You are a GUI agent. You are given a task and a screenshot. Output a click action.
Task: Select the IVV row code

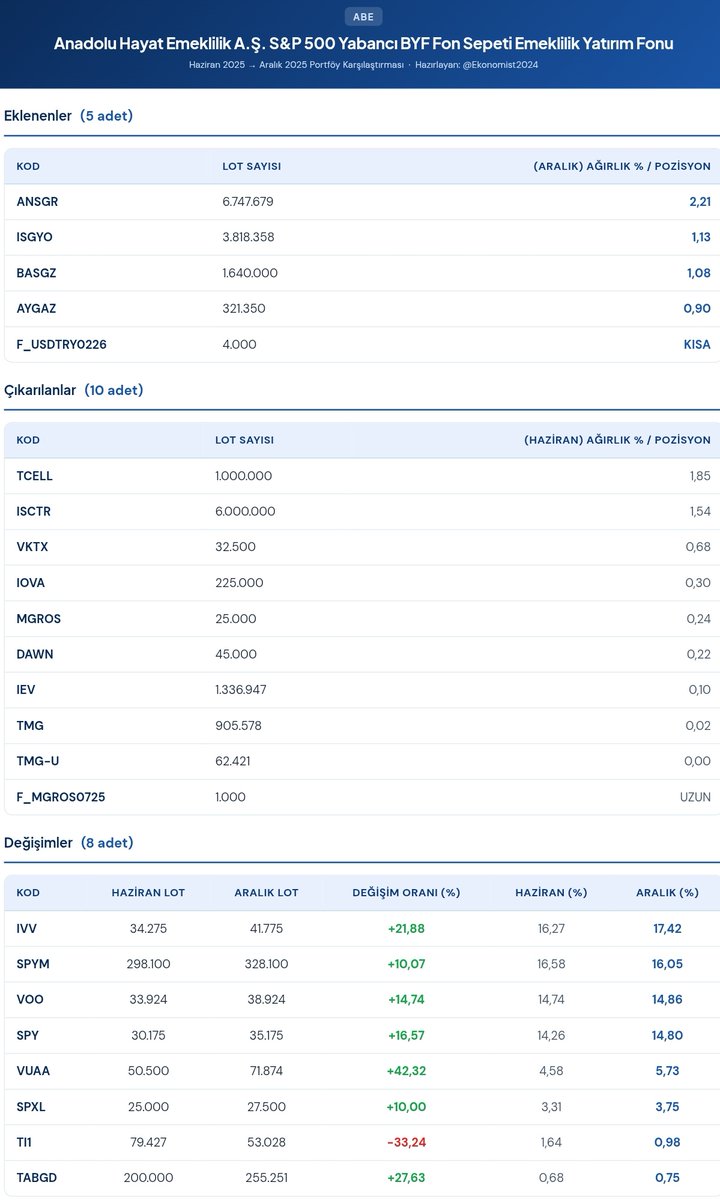point(27,929)
